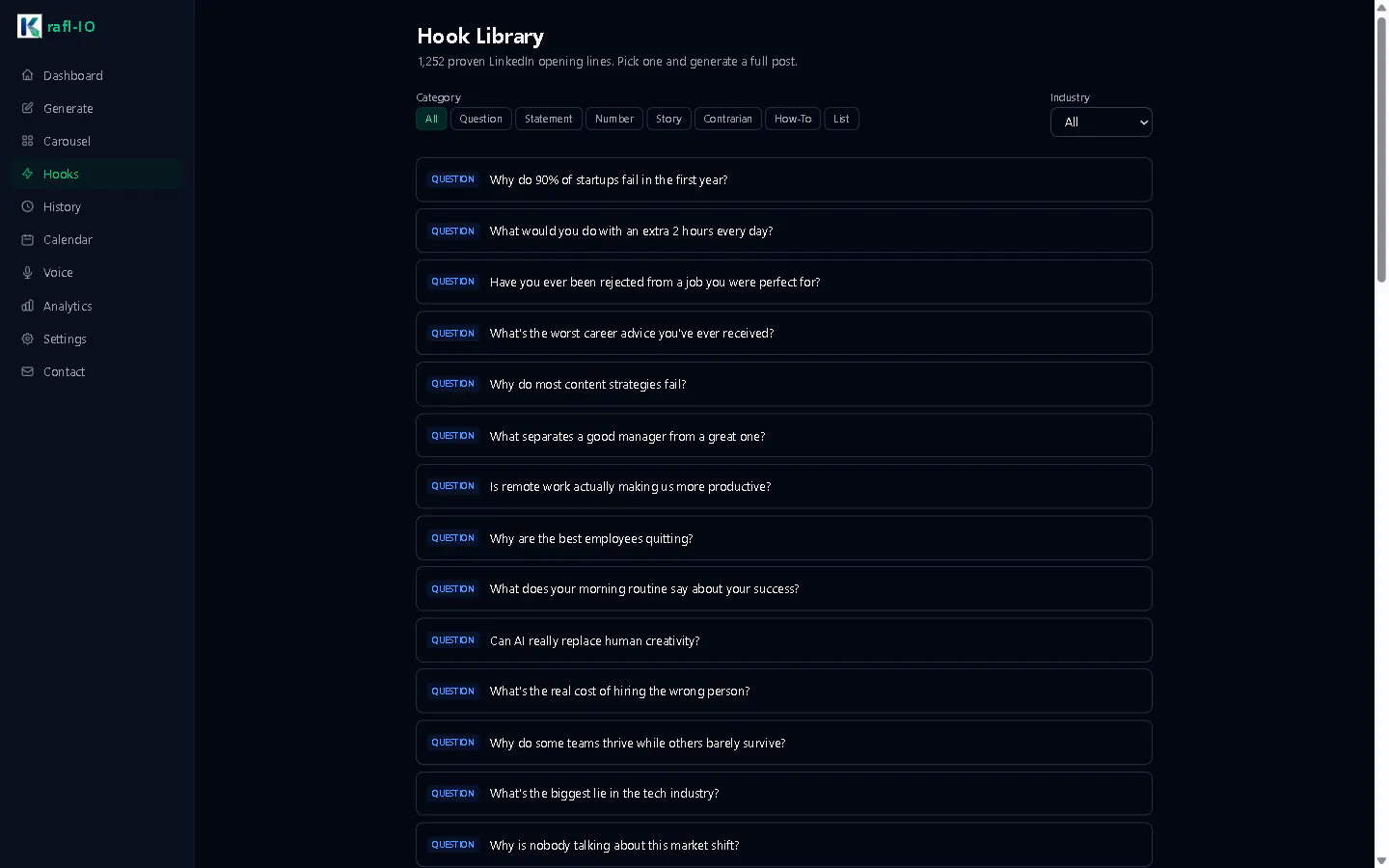Select "Why are the best employees quitting?"
The height and width of the screenshot is (868, 1389).
point(784,538)
